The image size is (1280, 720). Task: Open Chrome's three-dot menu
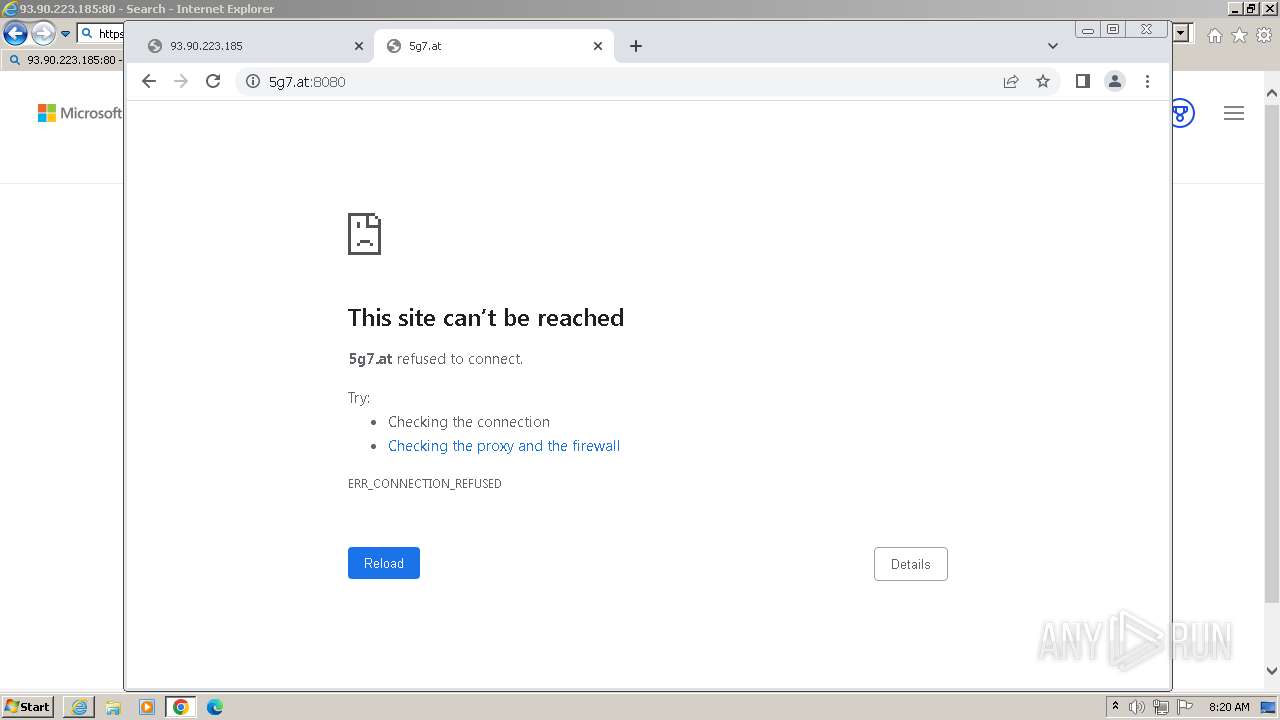1147,81
